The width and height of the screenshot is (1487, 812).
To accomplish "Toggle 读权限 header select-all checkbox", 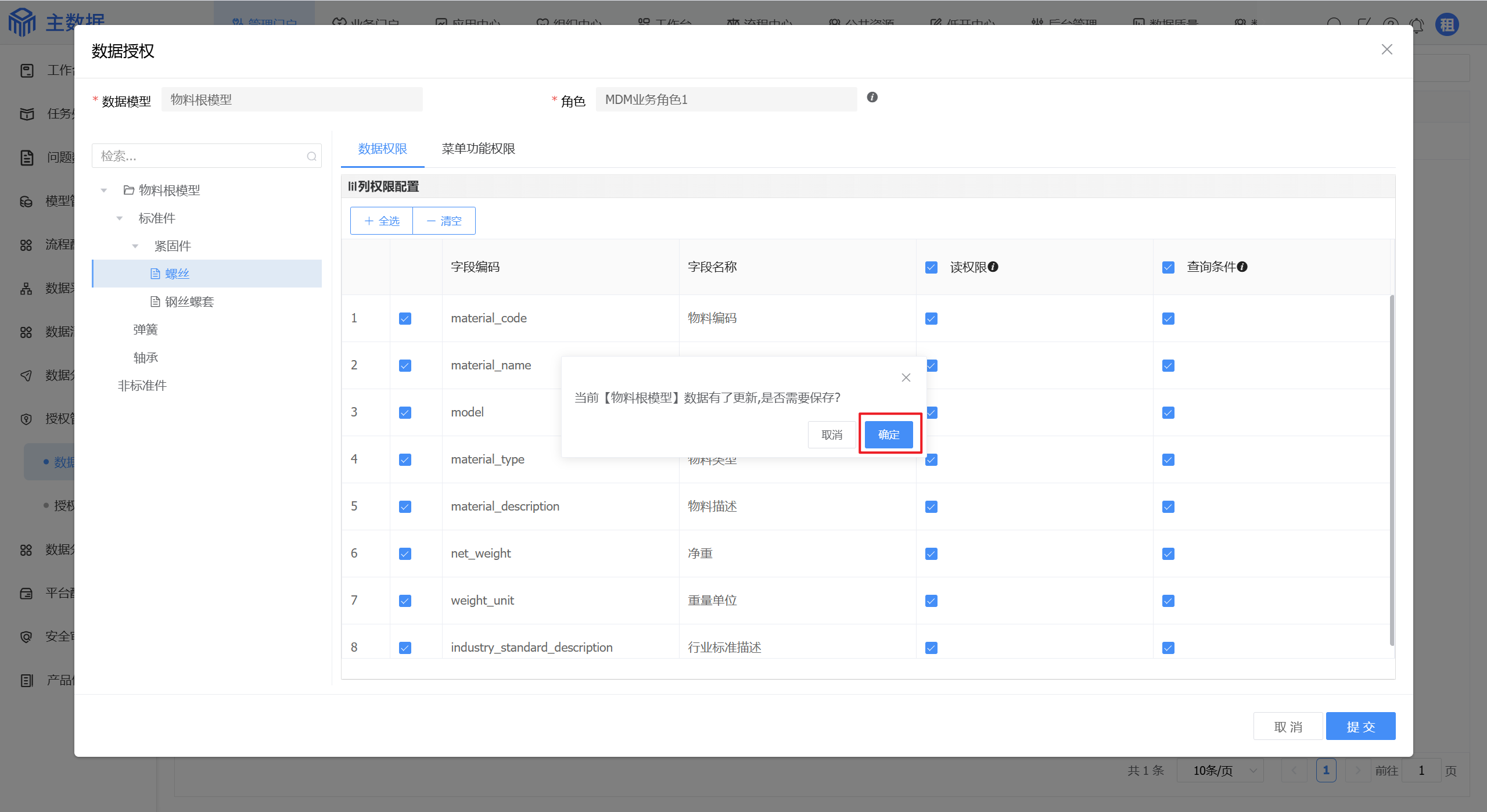I will coord(931,267).
